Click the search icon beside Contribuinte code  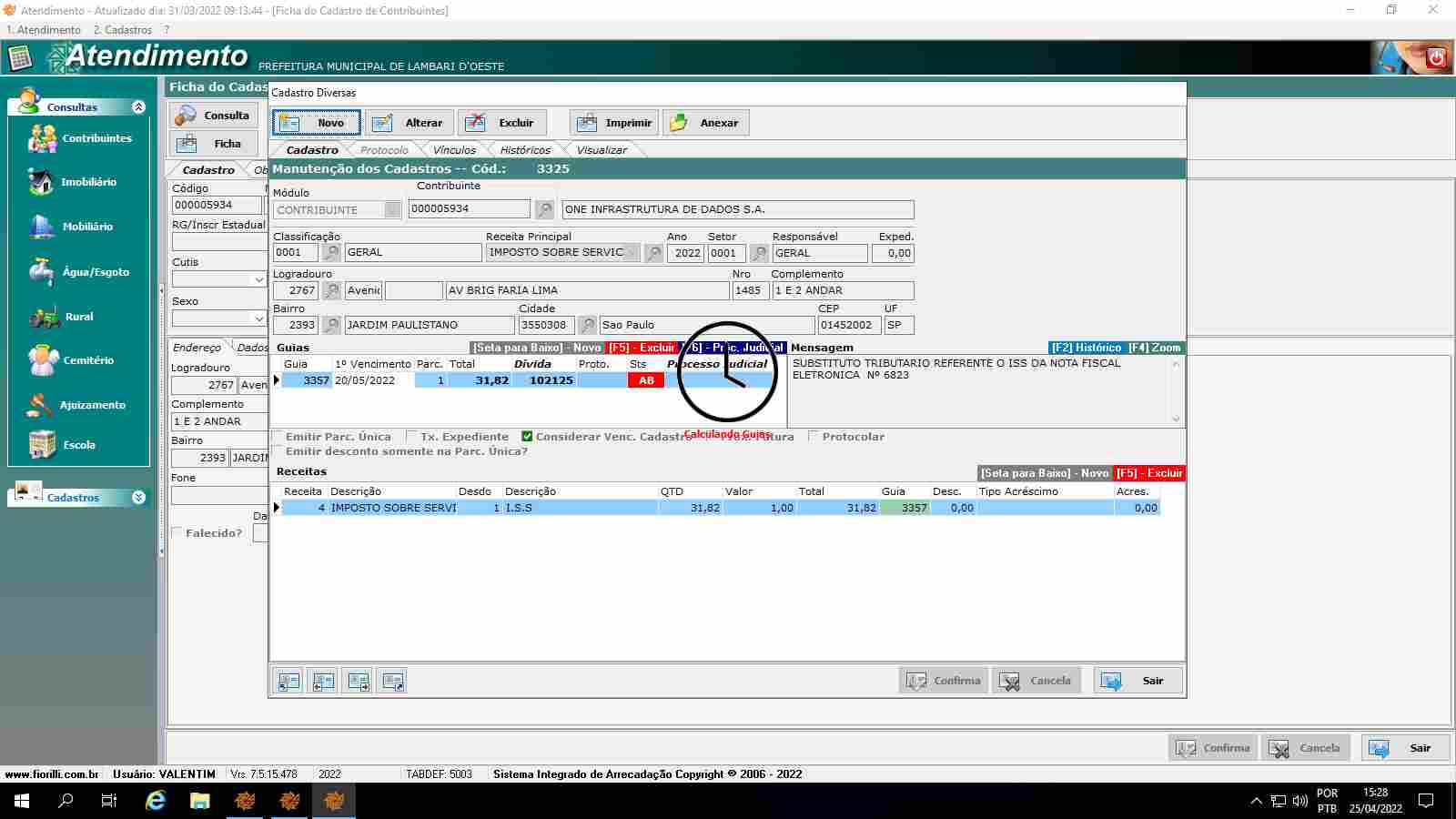coord(544,210)
